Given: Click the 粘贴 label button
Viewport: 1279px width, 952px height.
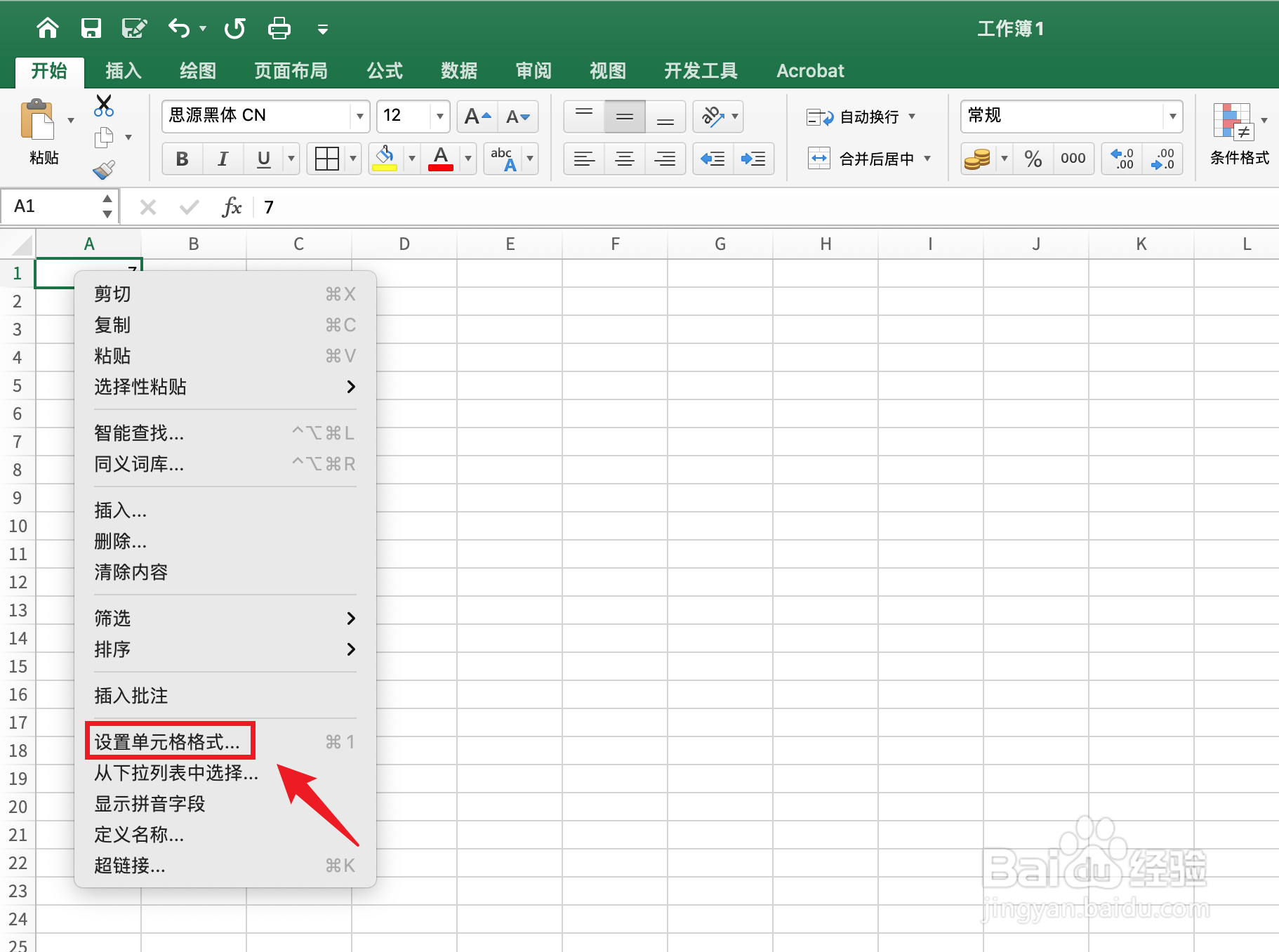Looking at the screenshot, I should [x=44, y=158].
